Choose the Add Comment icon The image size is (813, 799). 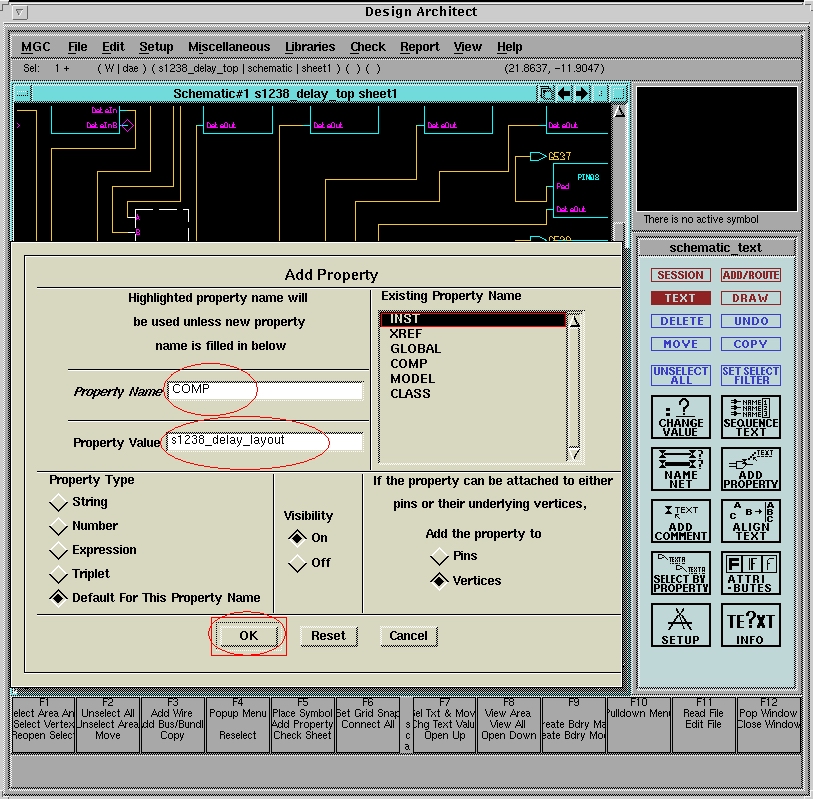tap(680, 521)
